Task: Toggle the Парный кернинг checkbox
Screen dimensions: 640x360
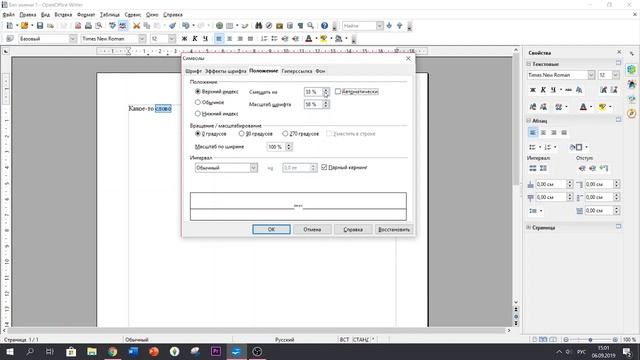Action: (x=324, y=167)
